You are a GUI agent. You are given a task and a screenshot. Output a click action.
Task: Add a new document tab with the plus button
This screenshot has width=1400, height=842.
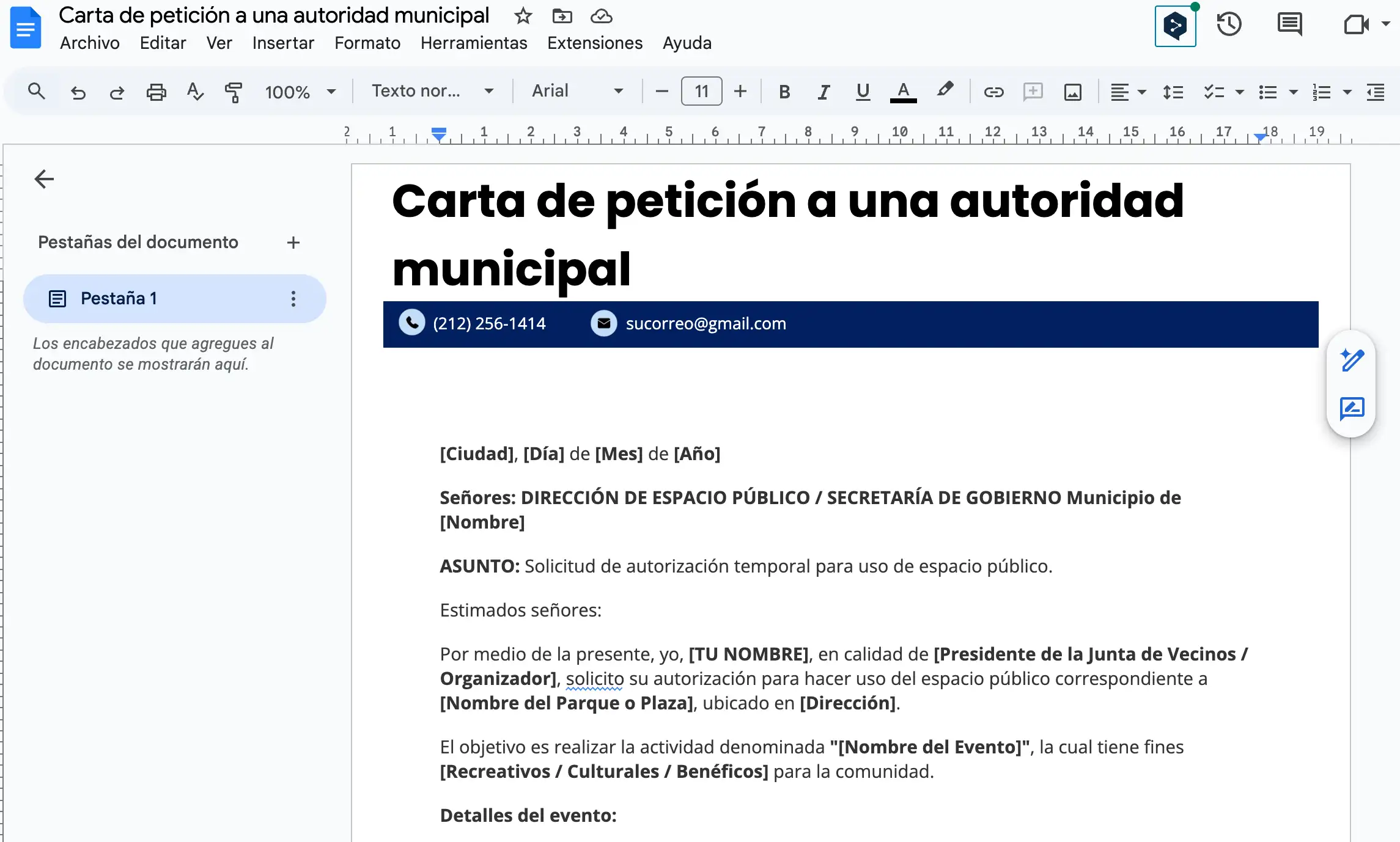click(x=293, y=243)
